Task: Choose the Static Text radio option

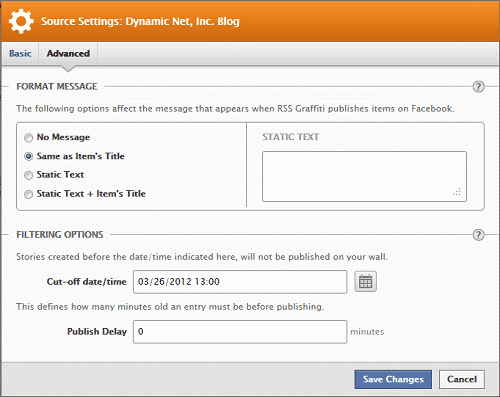Action: (x=29, y=175)
